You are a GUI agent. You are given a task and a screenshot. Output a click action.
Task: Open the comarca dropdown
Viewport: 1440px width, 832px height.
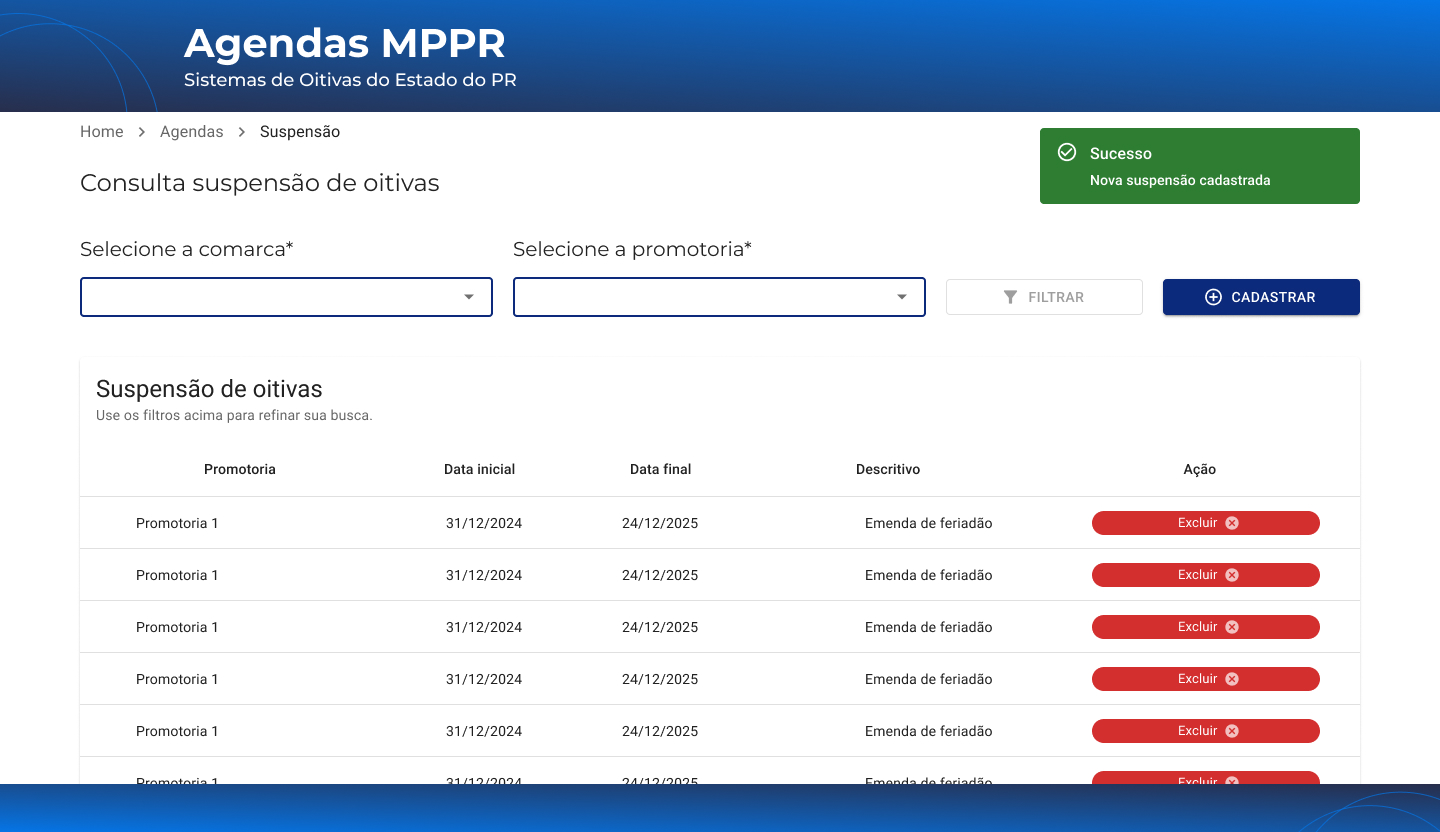286,297
